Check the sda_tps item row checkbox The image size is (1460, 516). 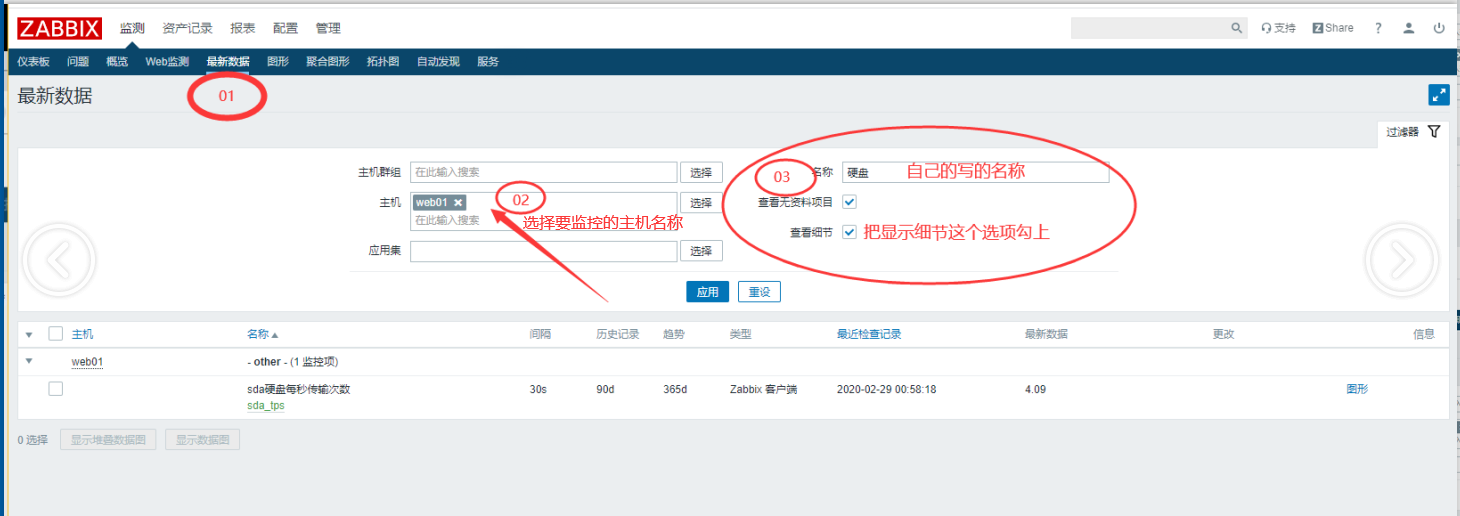(56, 389)
